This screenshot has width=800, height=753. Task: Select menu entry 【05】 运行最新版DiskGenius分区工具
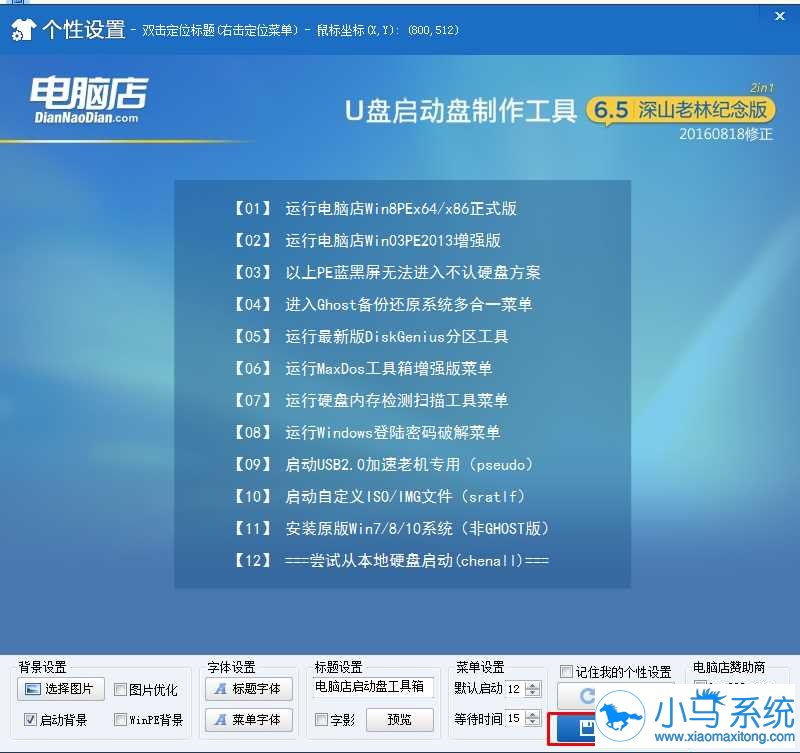(x=370, y=337)
